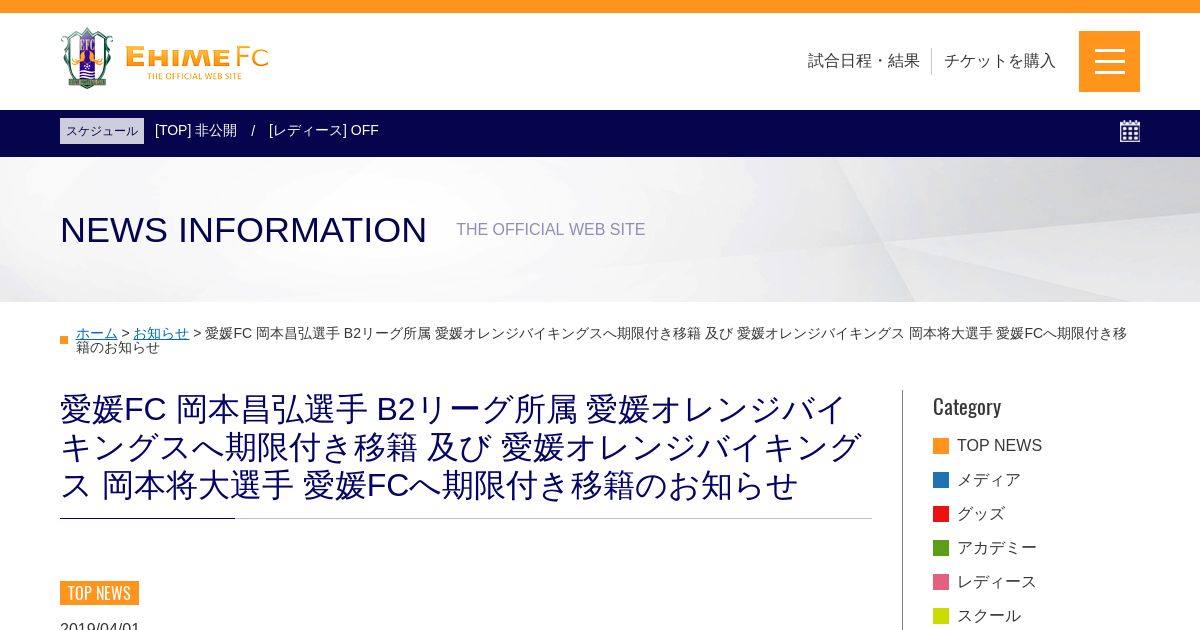Viewport: 1200px width, 630px height.
Task: Click the Ehime FC crest logo
Action: pos(87,58)
